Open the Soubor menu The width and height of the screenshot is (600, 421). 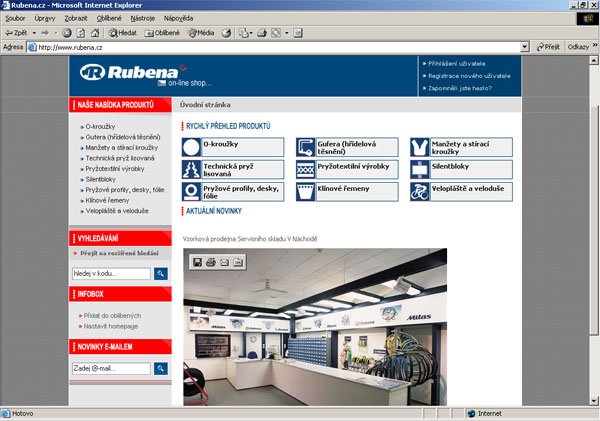(15, 18)
